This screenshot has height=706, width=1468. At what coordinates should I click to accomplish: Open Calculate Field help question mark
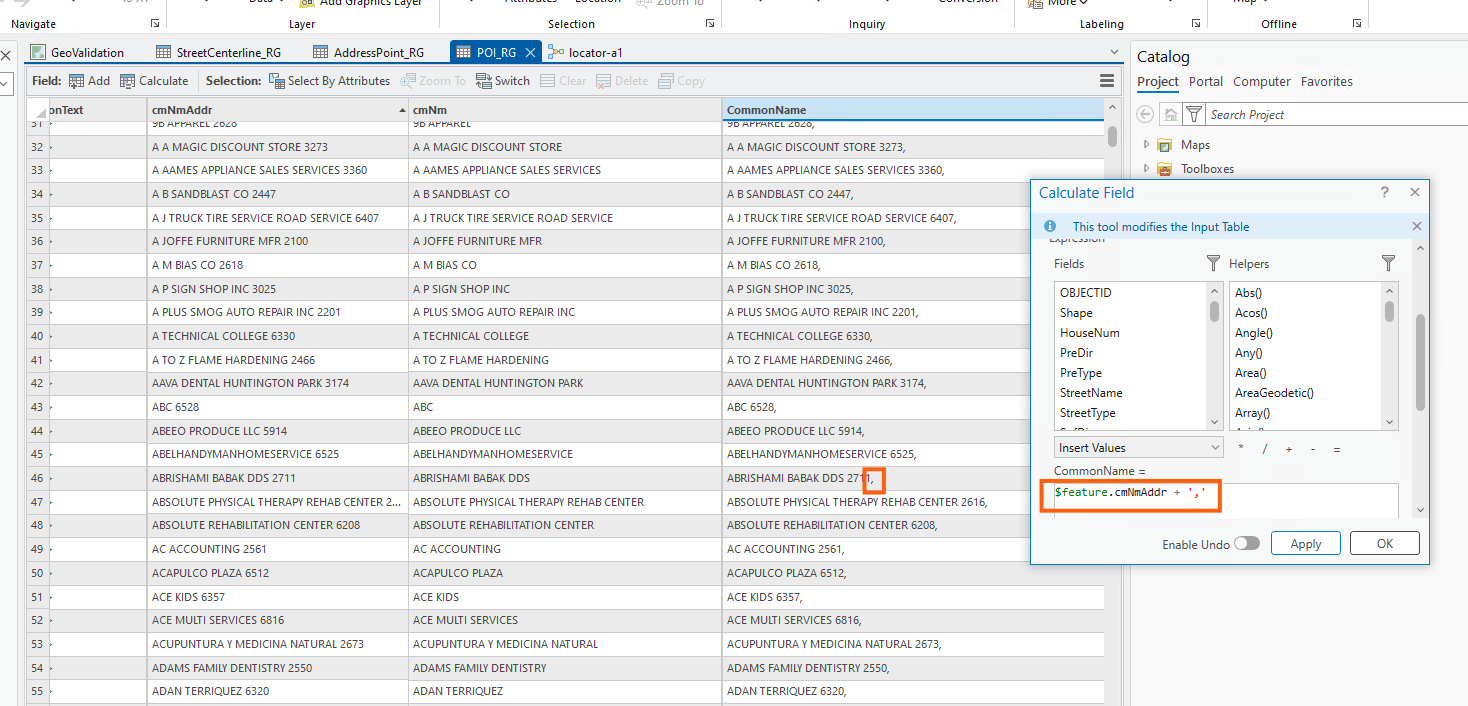pyautogui.click(x=1385, y=192)
